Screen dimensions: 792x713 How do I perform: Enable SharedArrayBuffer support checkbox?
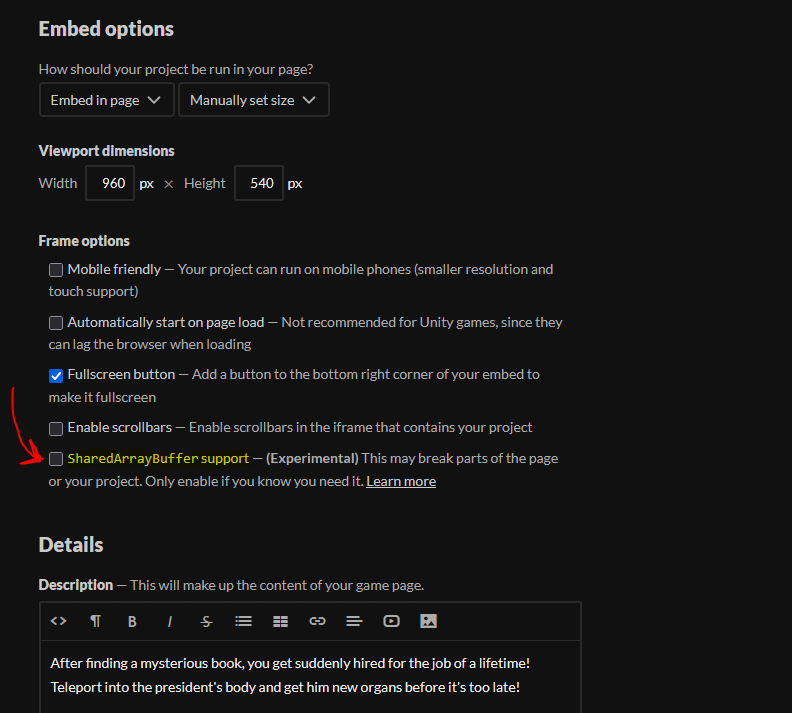pyautogui.click(x=56, y=459)
